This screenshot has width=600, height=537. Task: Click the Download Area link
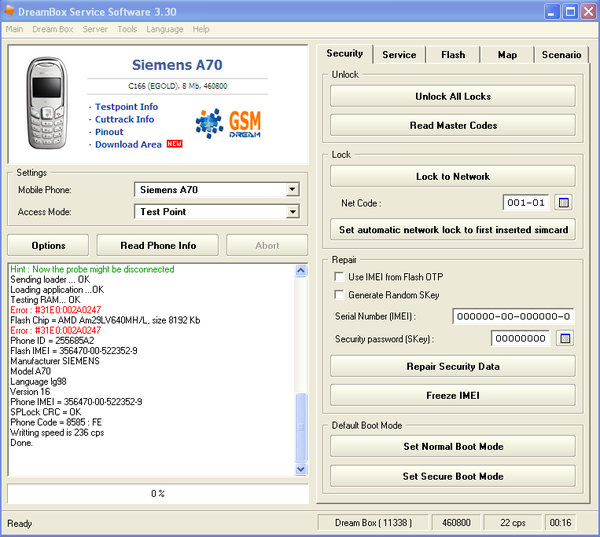click(128, 145)
